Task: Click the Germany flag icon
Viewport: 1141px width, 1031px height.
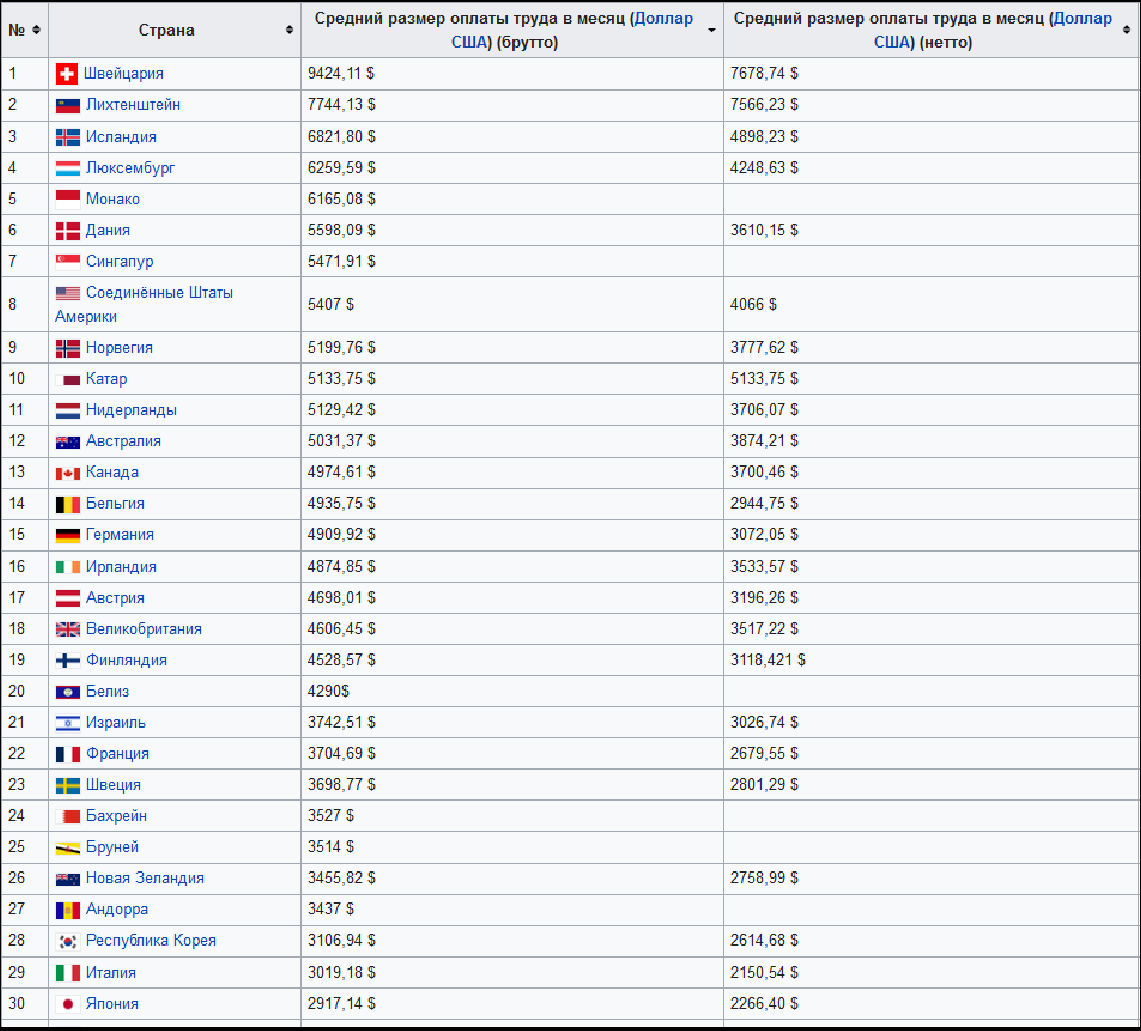Action: [67, 535]
